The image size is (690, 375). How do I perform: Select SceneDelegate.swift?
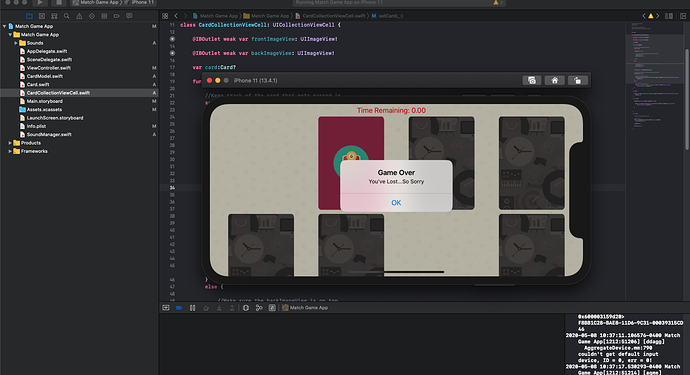tap(49, 60)
